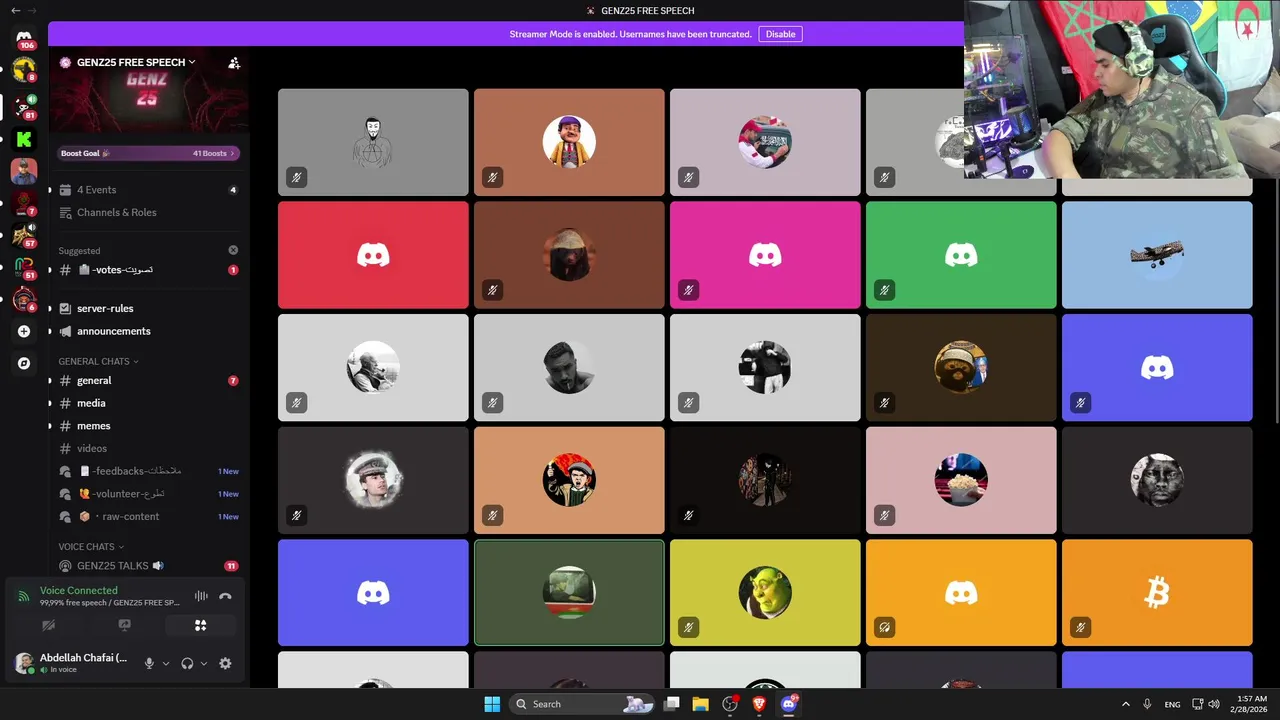Image resolution: width=1280 pixels, height=720 pixels.
Task: Collapse the GENERAL CHATS category
Action: click(98, 361)
